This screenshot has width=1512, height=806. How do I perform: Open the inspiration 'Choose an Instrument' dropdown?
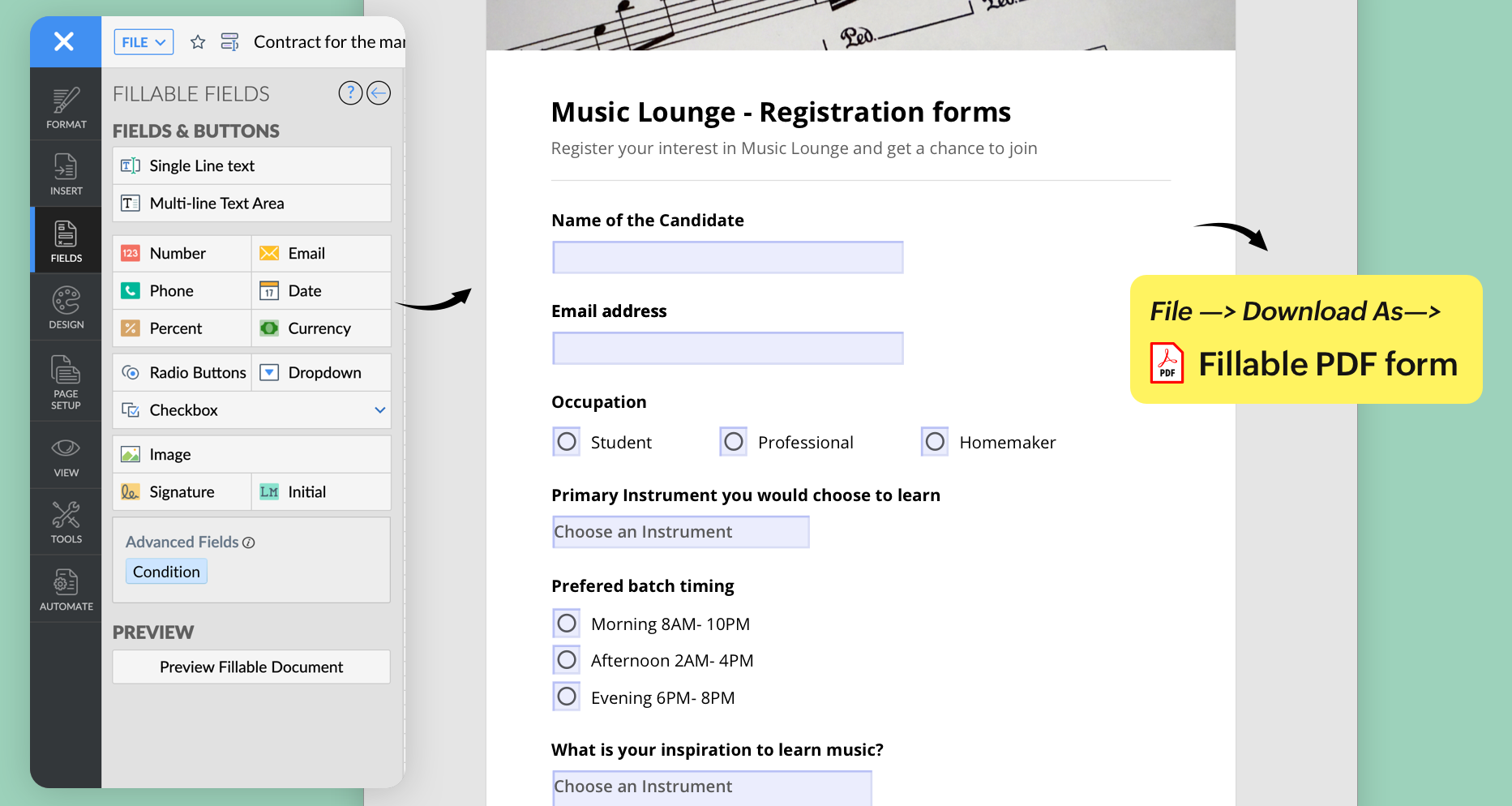point(712,787)
